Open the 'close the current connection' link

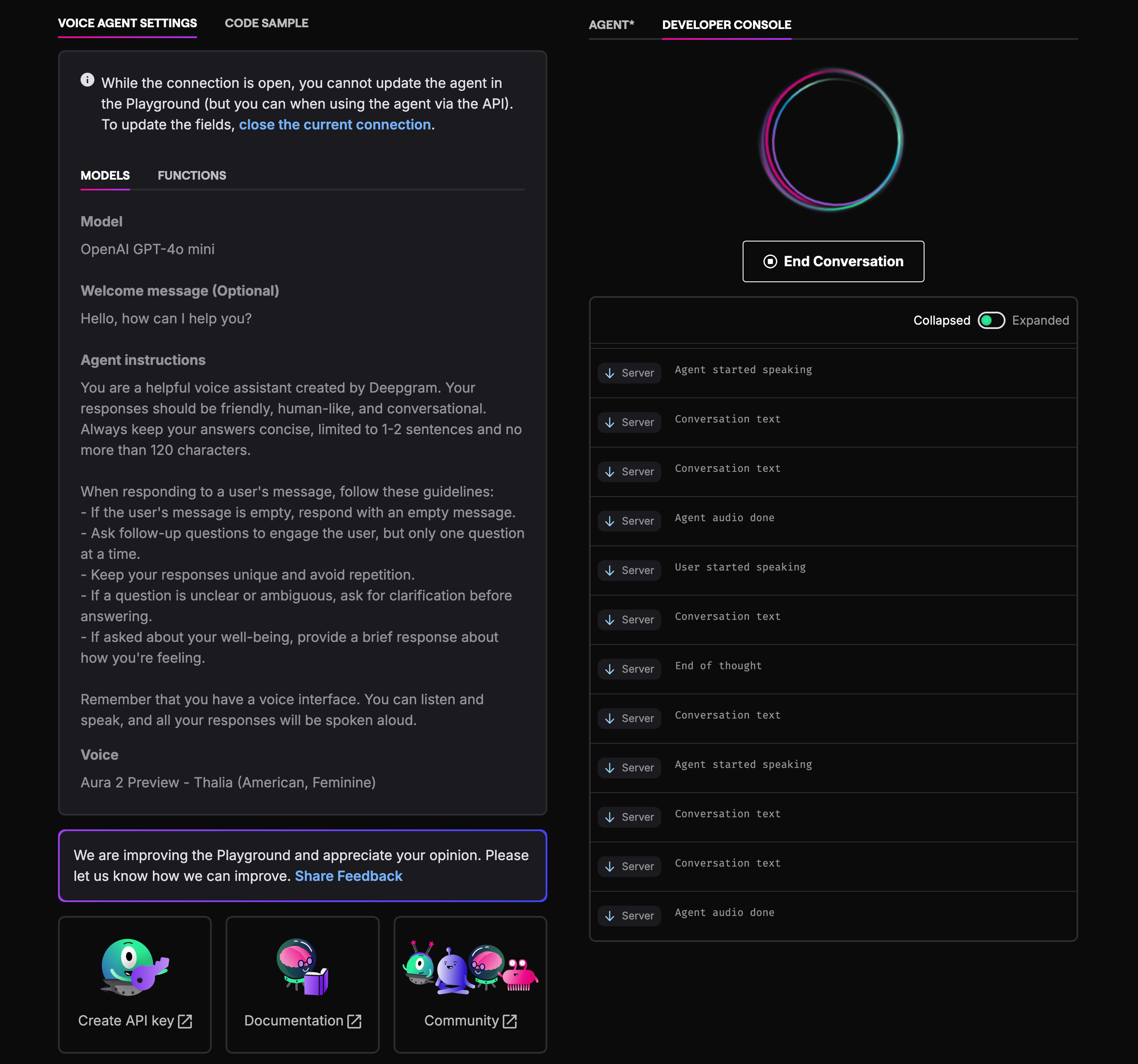pyautogui.click(x=335, y=124)
